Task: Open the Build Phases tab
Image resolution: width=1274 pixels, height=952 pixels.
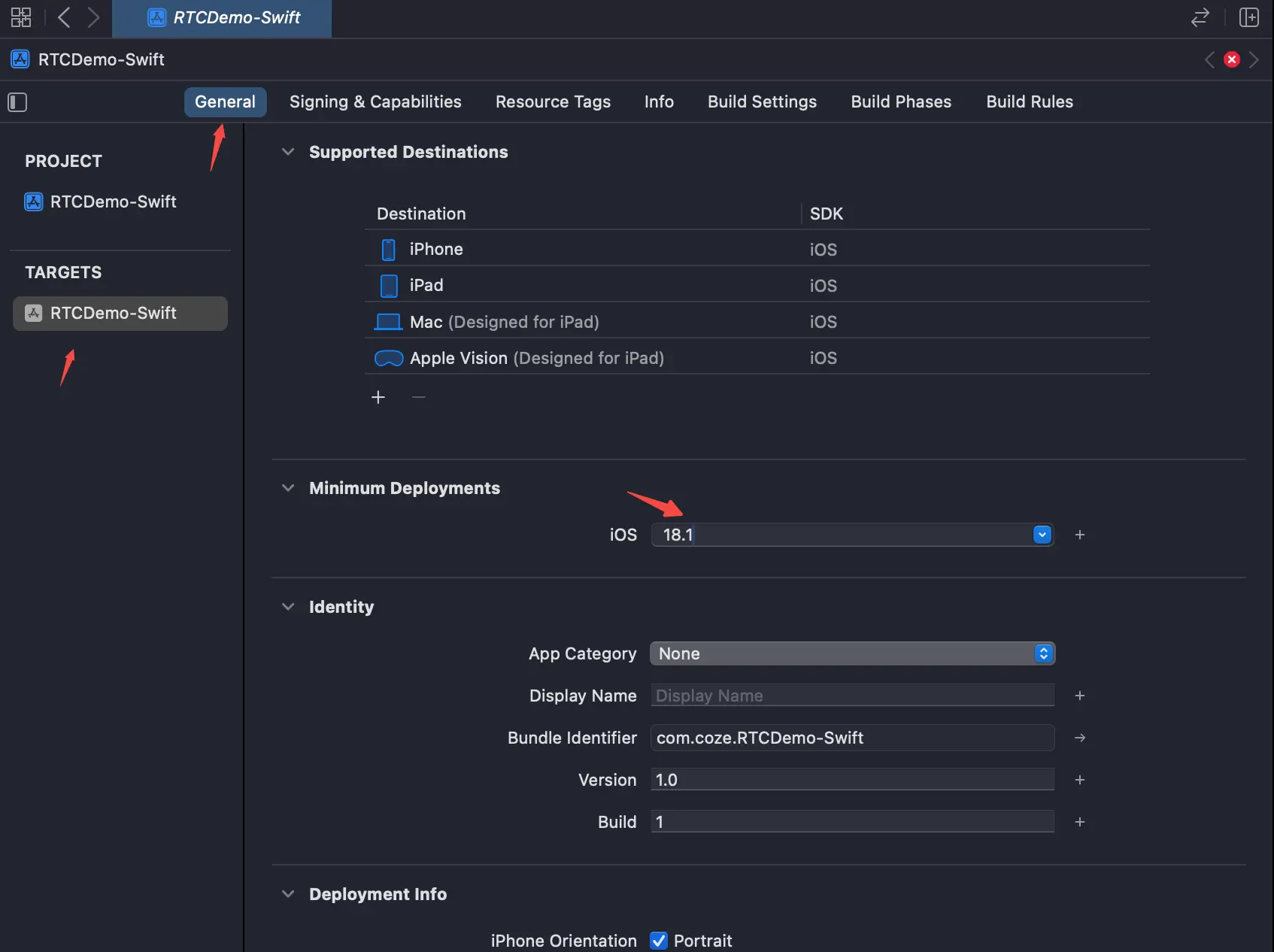Action: pyautogui.click(x=901, y=102)
